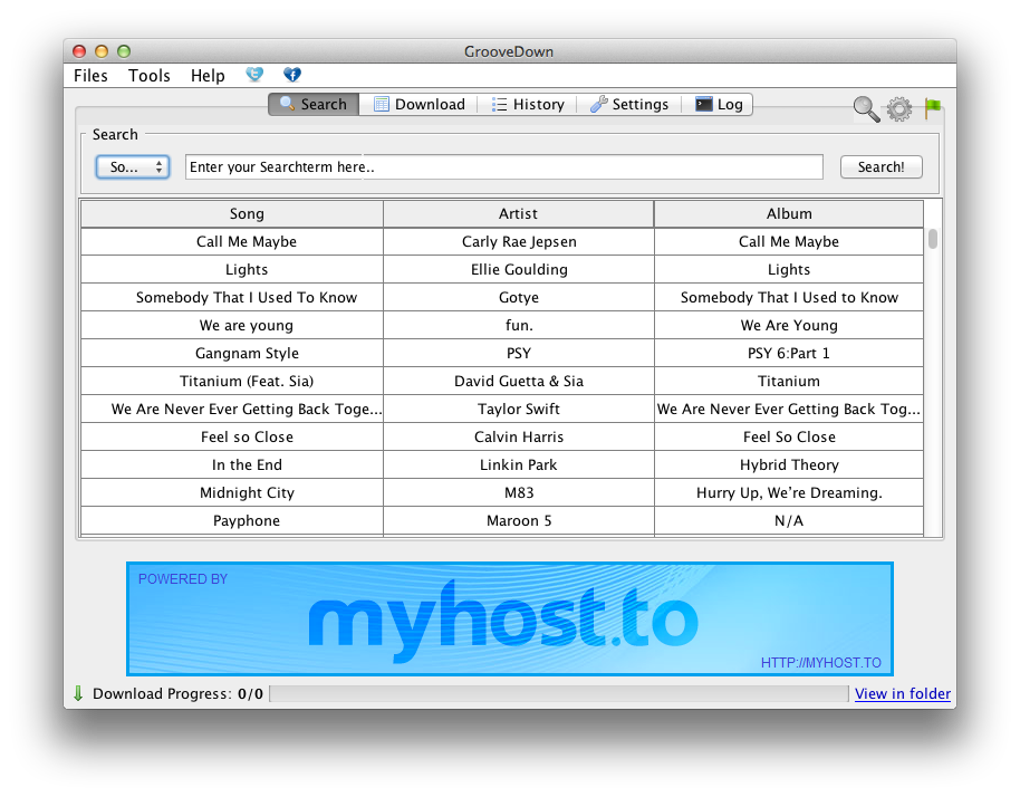This screenshot has height=797, width=1020.
Task: Click artist Ellie Goulding
Action: coord(518,269)
